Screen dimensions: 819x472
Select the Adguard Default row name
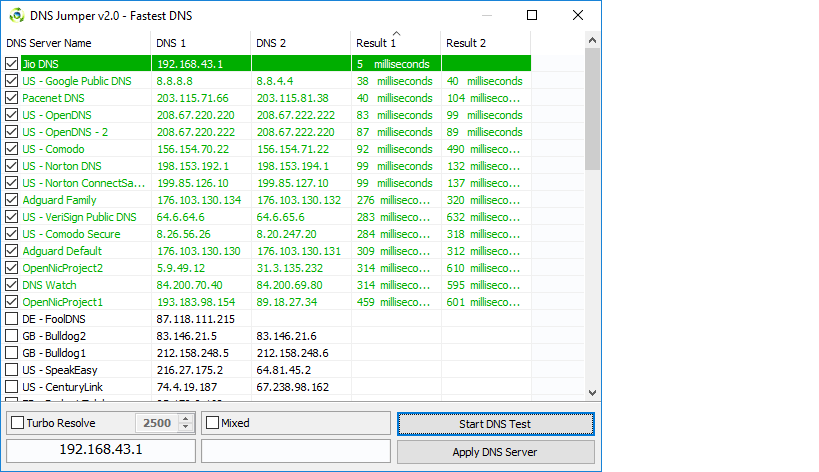coord(62,251)
